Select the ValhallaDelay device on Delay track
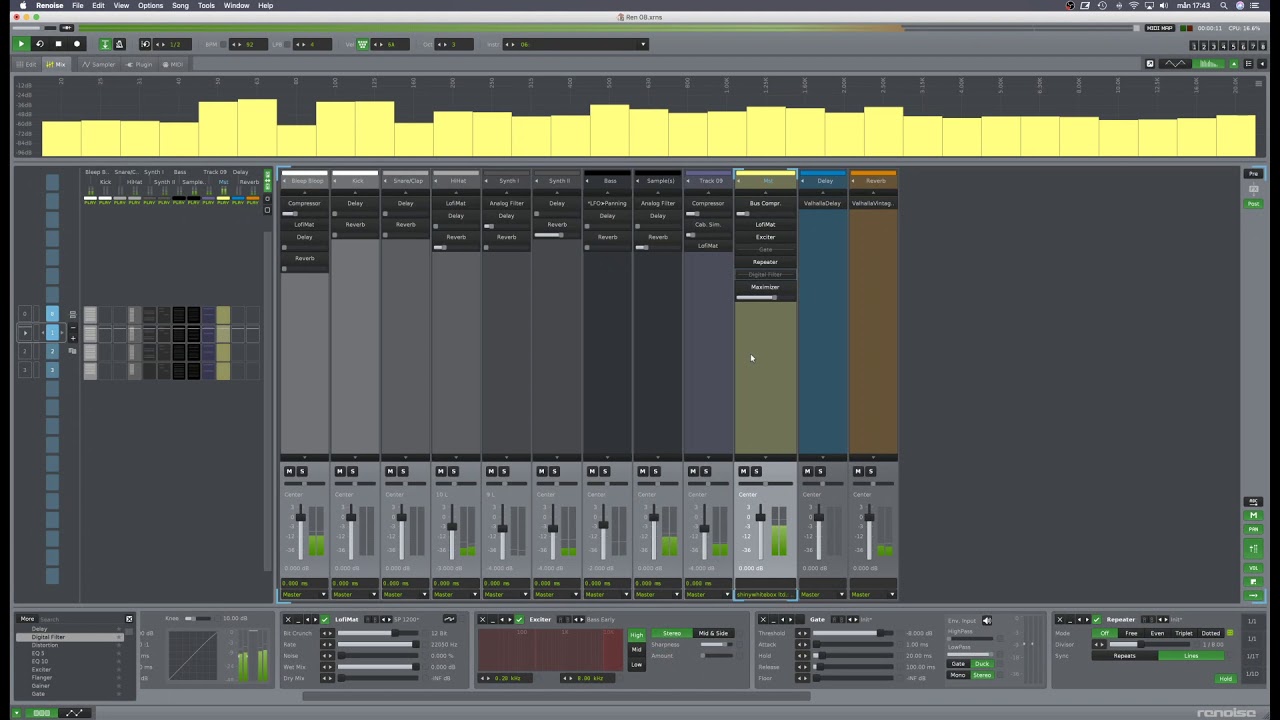 tap(823, 203)
